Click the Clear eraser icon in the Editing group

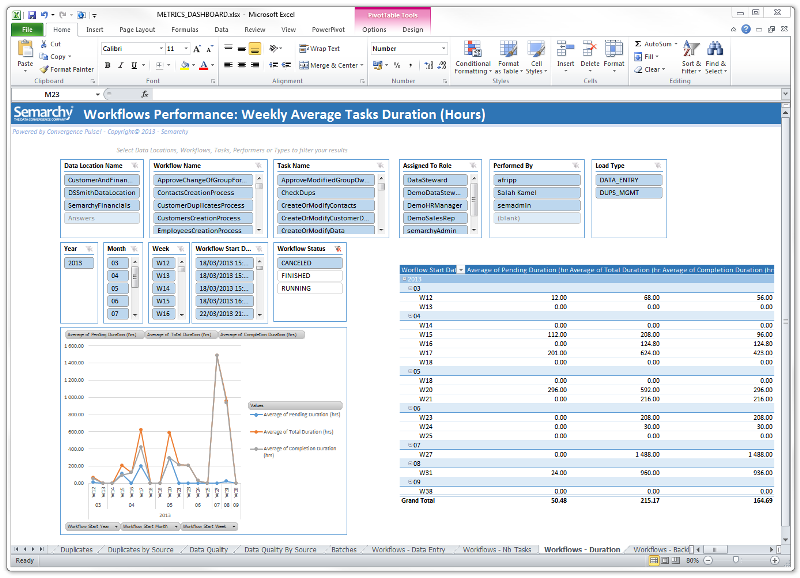pyautogui.click(x=638, y=69)
